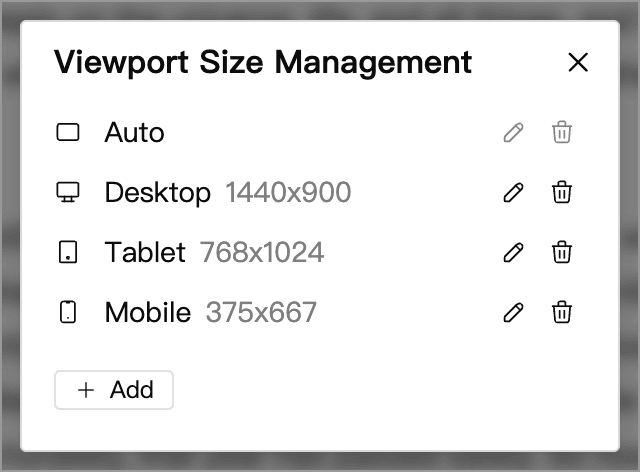Edit the Mobile 375x667 viewport
The width and height of the screenshot is (640, 472).
coord(513,312)
